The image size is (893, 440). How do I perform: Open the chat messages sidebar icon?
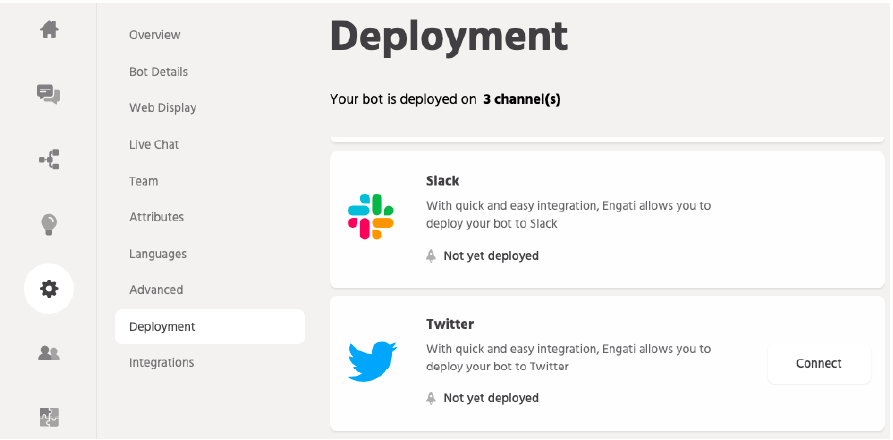(49, 94)
